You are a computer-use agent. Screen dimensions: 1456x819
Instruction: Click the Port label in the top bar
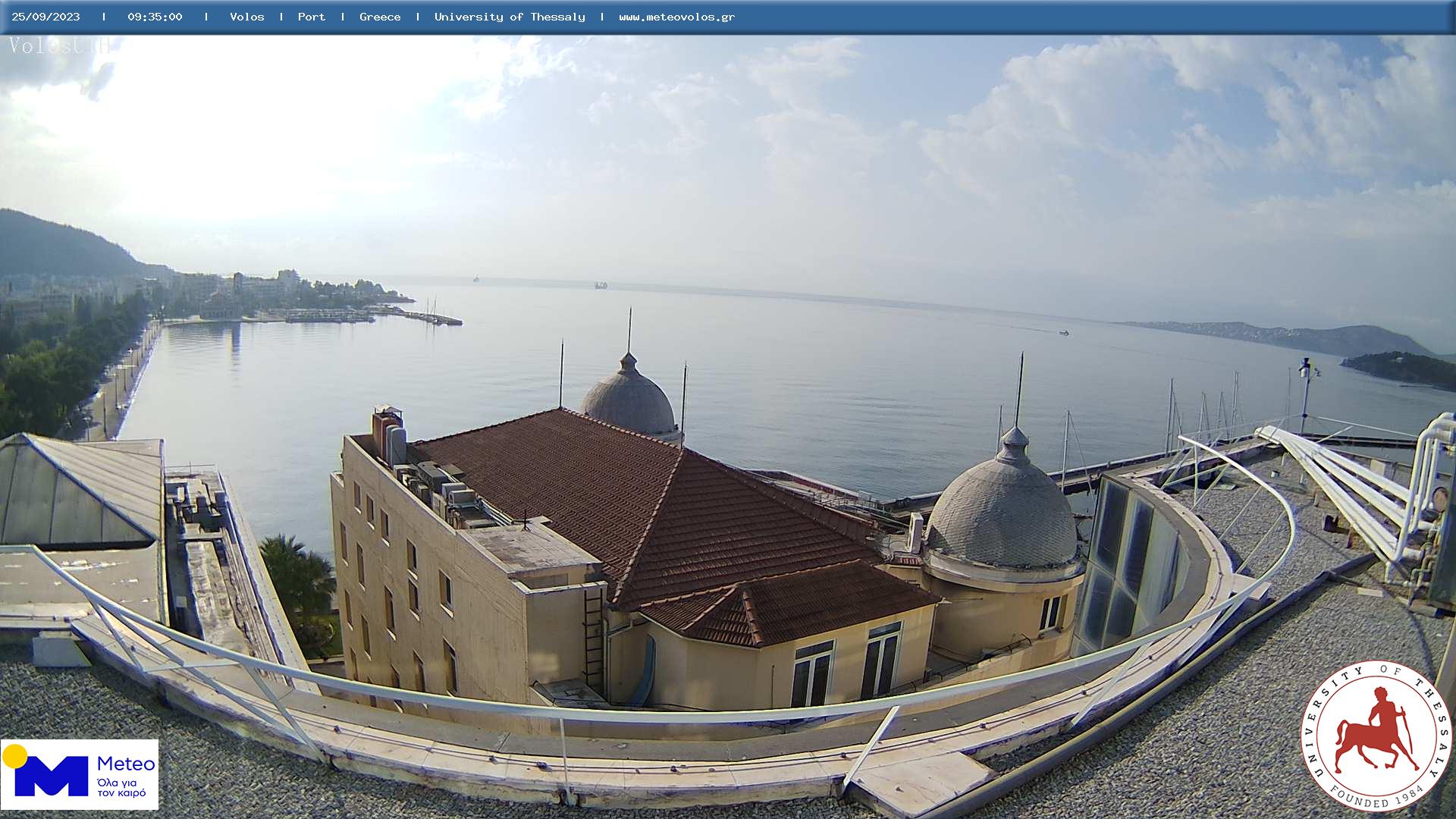311,17
